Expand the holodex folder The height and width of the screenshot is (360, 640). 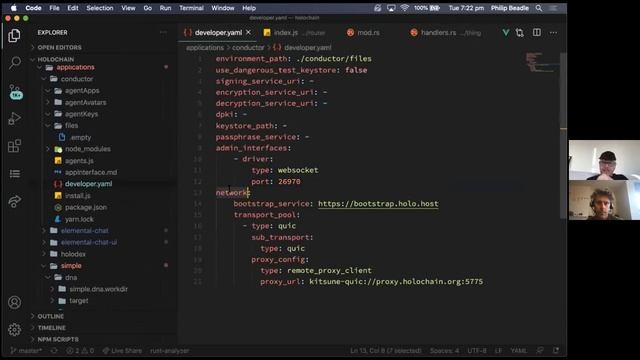coord(73,254)
